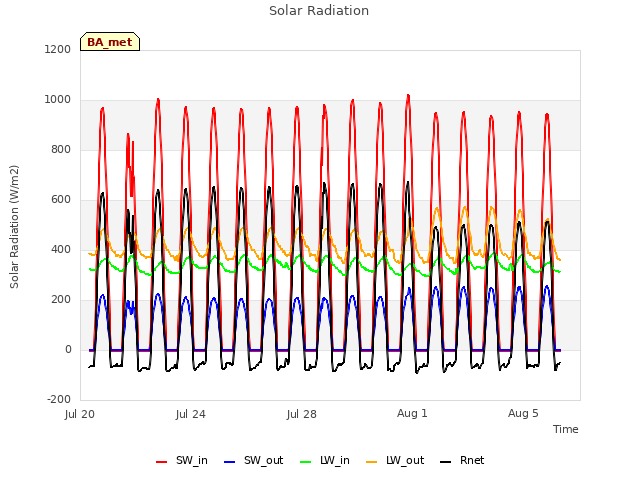The image size is (640, 480).
Task: Click the 800 y-axis tick label
Action: click(x=61, y=149)
